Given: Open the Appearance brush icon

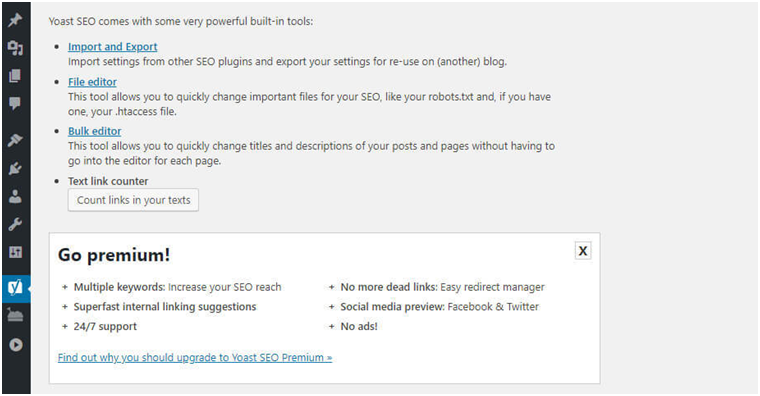Looking at the screenshot, I should (15, 141).
